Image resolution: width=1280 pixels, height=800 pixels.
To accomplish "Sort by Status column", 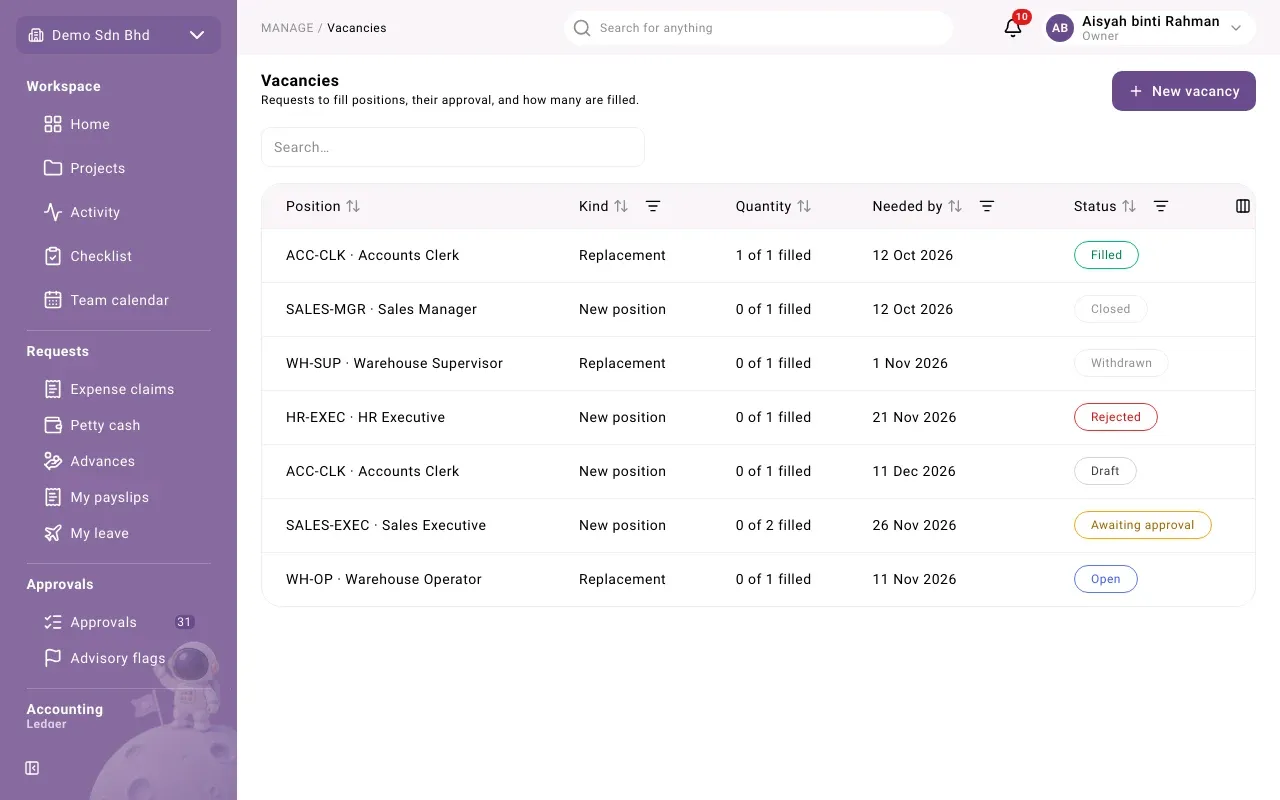I will pyautogui.click(x=1129, y=206).
